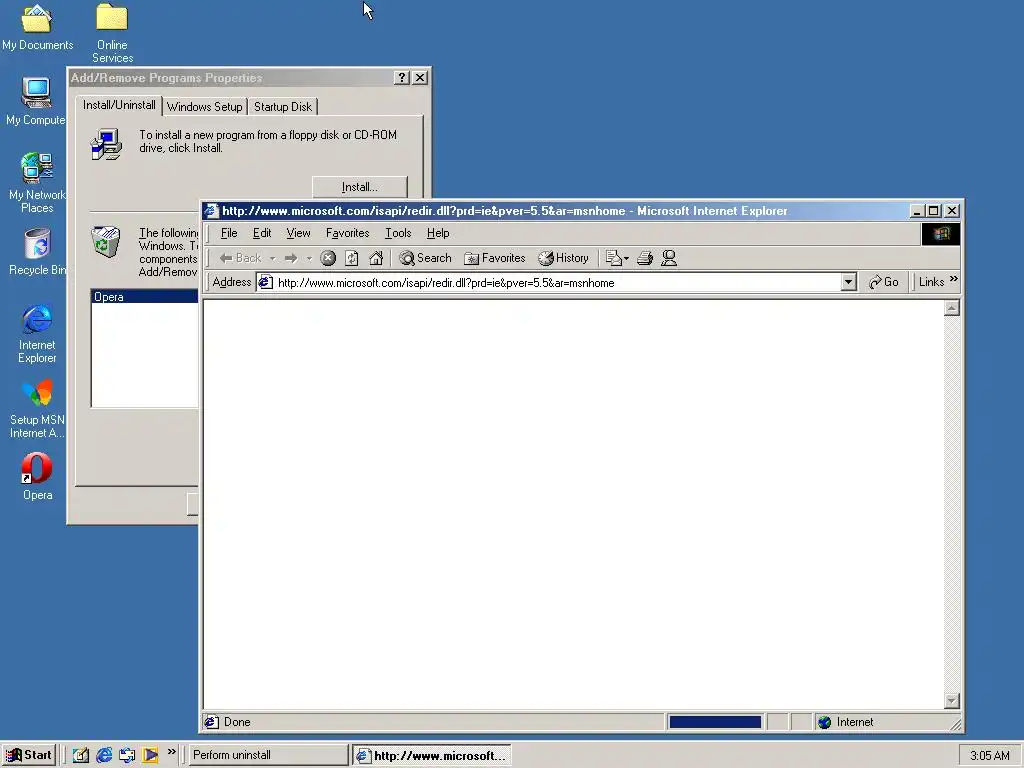Open the Search pane in Internet Explorer
Image resolution: width=1024 pixels, height=768 pixels.
tap(425, 258)
